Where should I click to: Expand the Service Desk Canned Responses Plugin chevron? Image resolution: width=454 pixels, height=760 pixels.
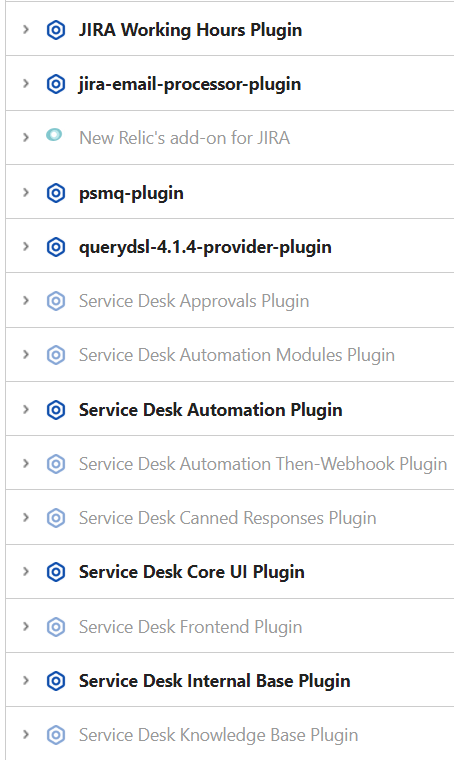click(26, 518)
